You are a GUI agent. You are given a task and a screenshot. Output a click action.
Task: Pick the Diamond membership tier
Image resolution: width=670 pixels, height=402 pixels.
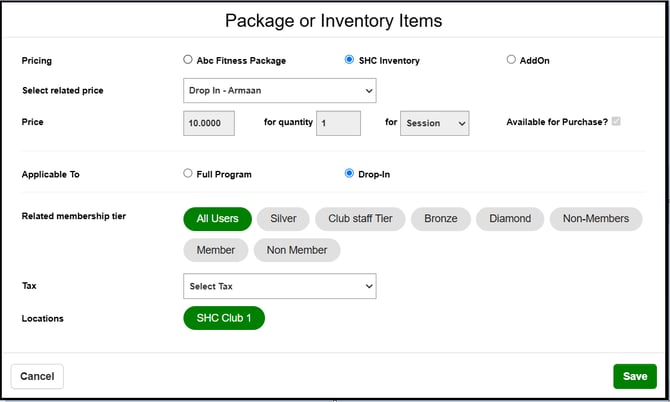tap(510, 219)
